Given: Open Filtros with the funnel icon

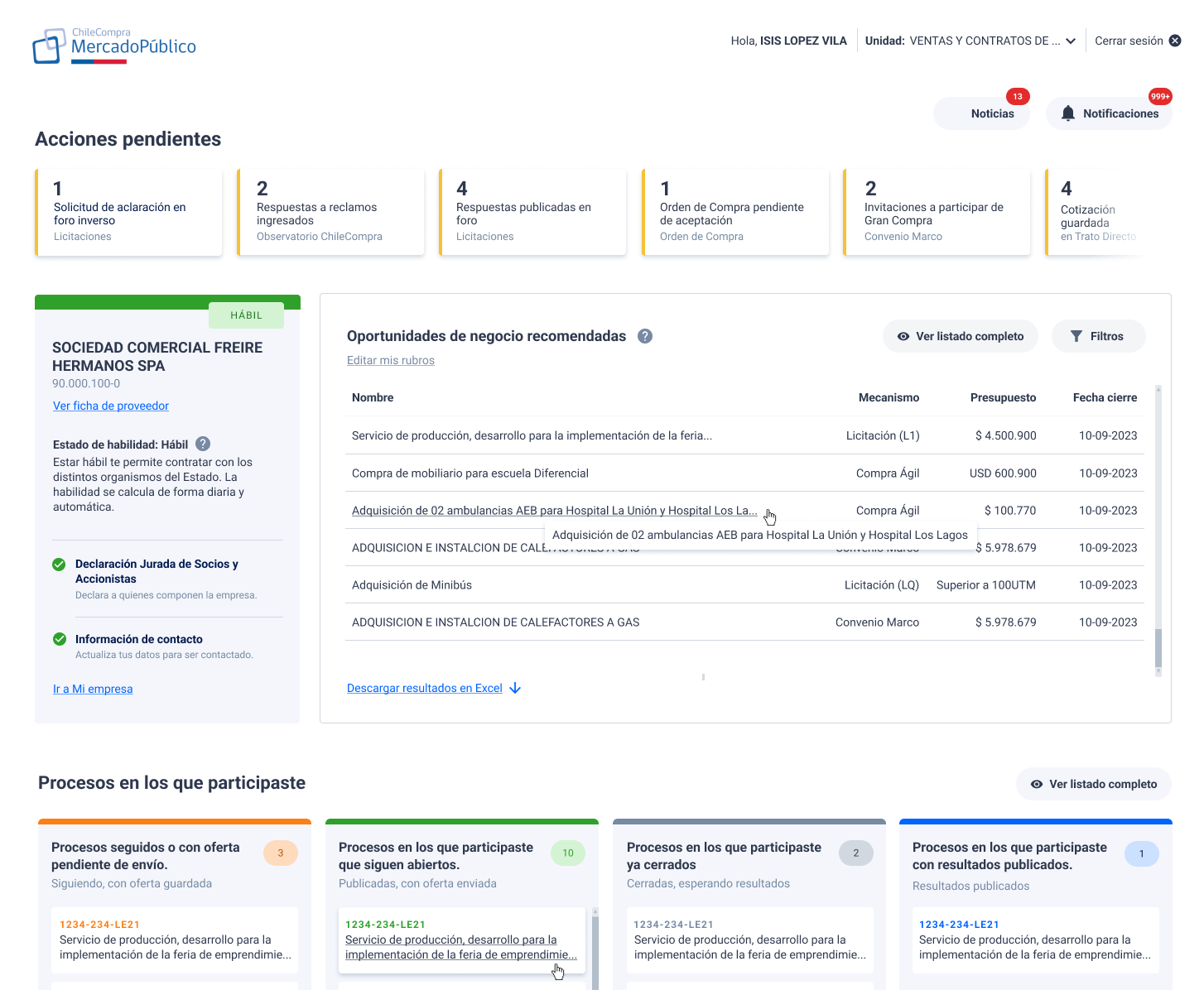Looking at the screenshot, I should pos(1077,336).
